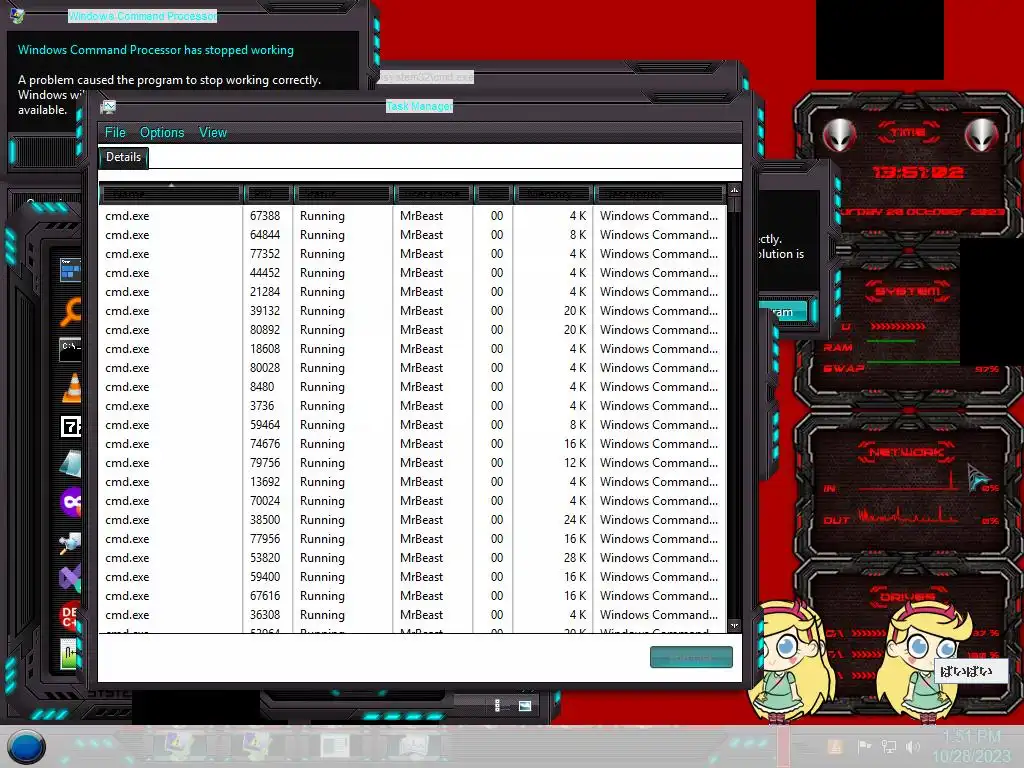
Task: Open the View menu in Task Manager
Action: pos(213,133)
